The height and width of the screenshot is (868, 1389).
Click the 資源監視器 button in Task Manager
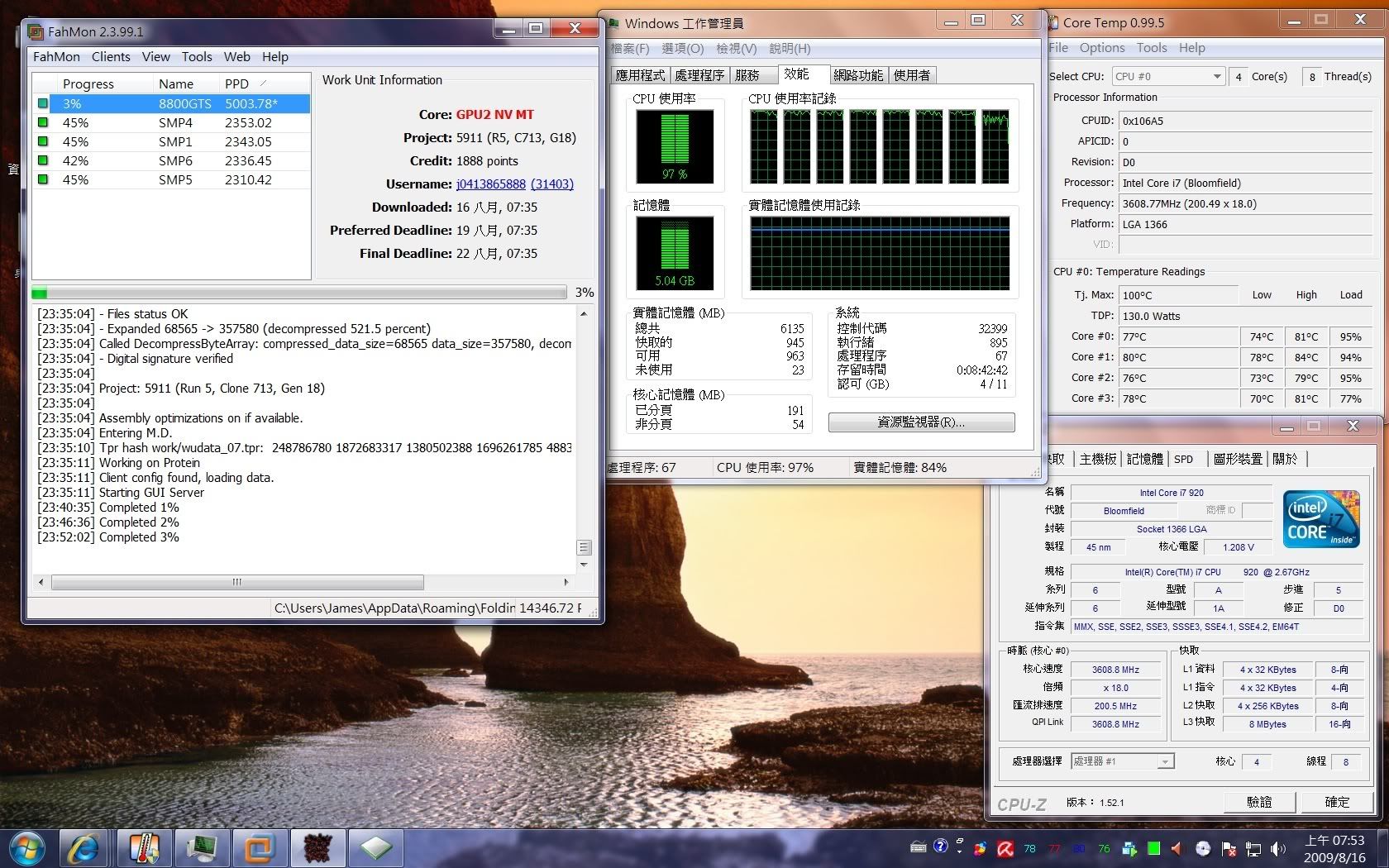pos(921,422)
